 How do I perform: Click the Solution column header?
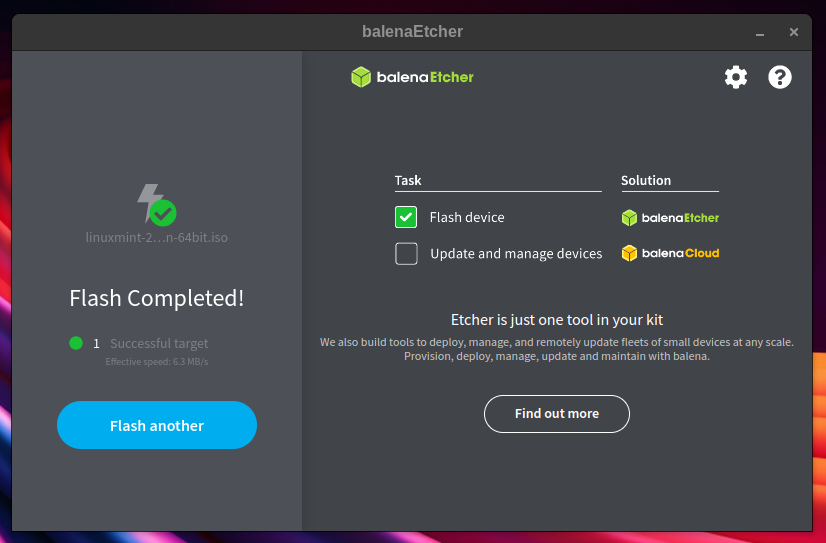tap(646, 181)
